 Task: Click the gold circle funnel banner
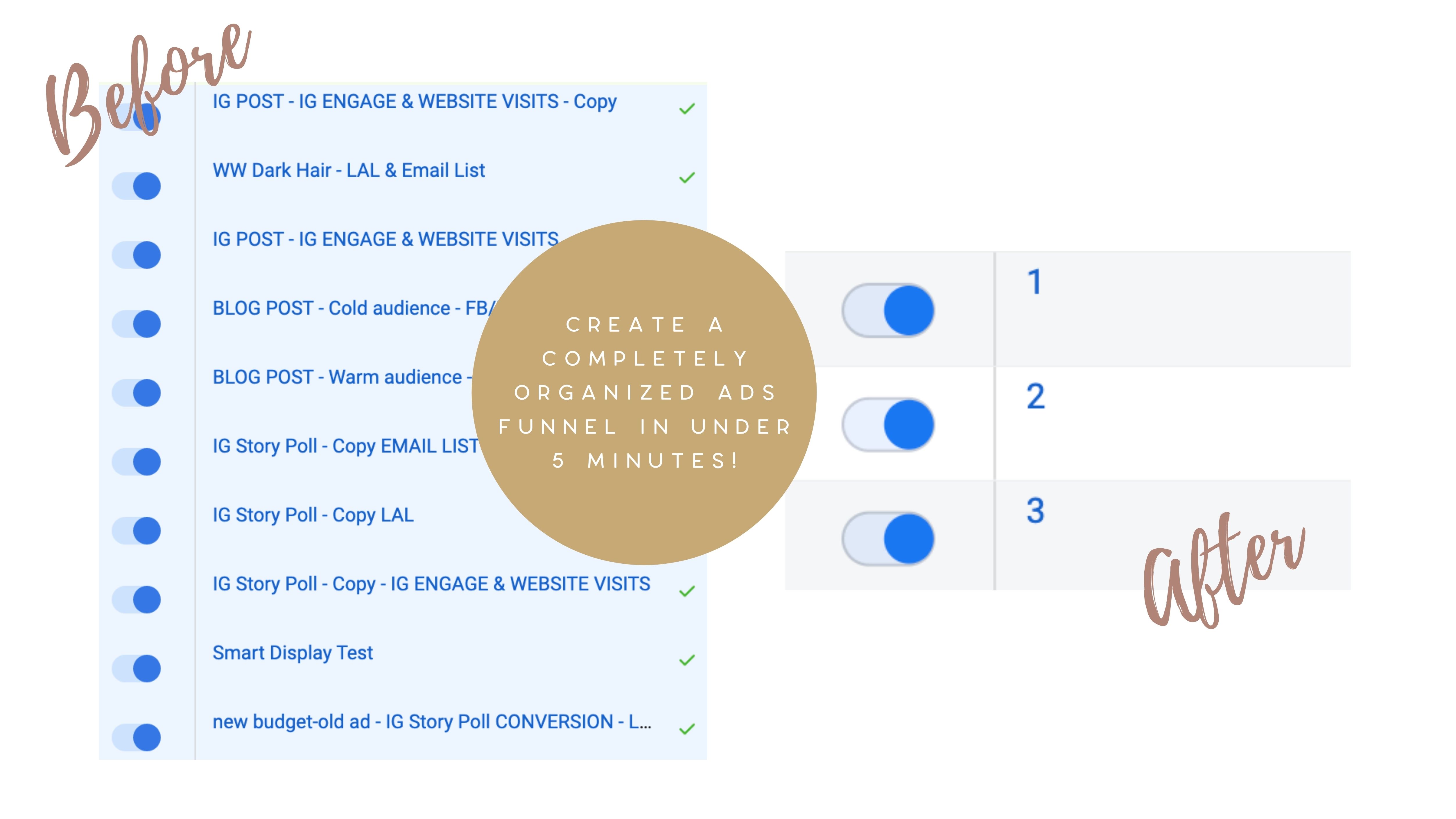[644, 392]
